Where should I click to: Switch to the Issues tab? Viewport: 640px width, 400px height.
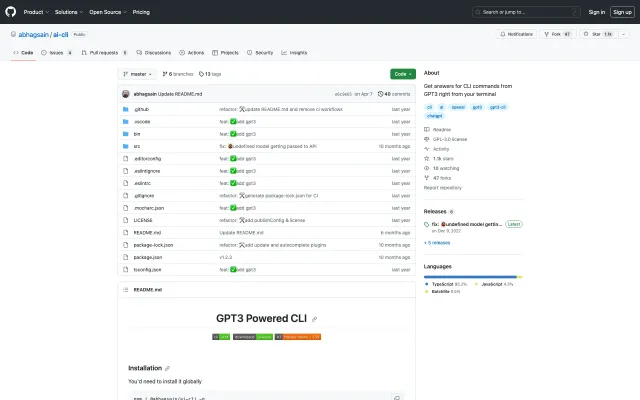pyautogui.click(x=58, y=52)
